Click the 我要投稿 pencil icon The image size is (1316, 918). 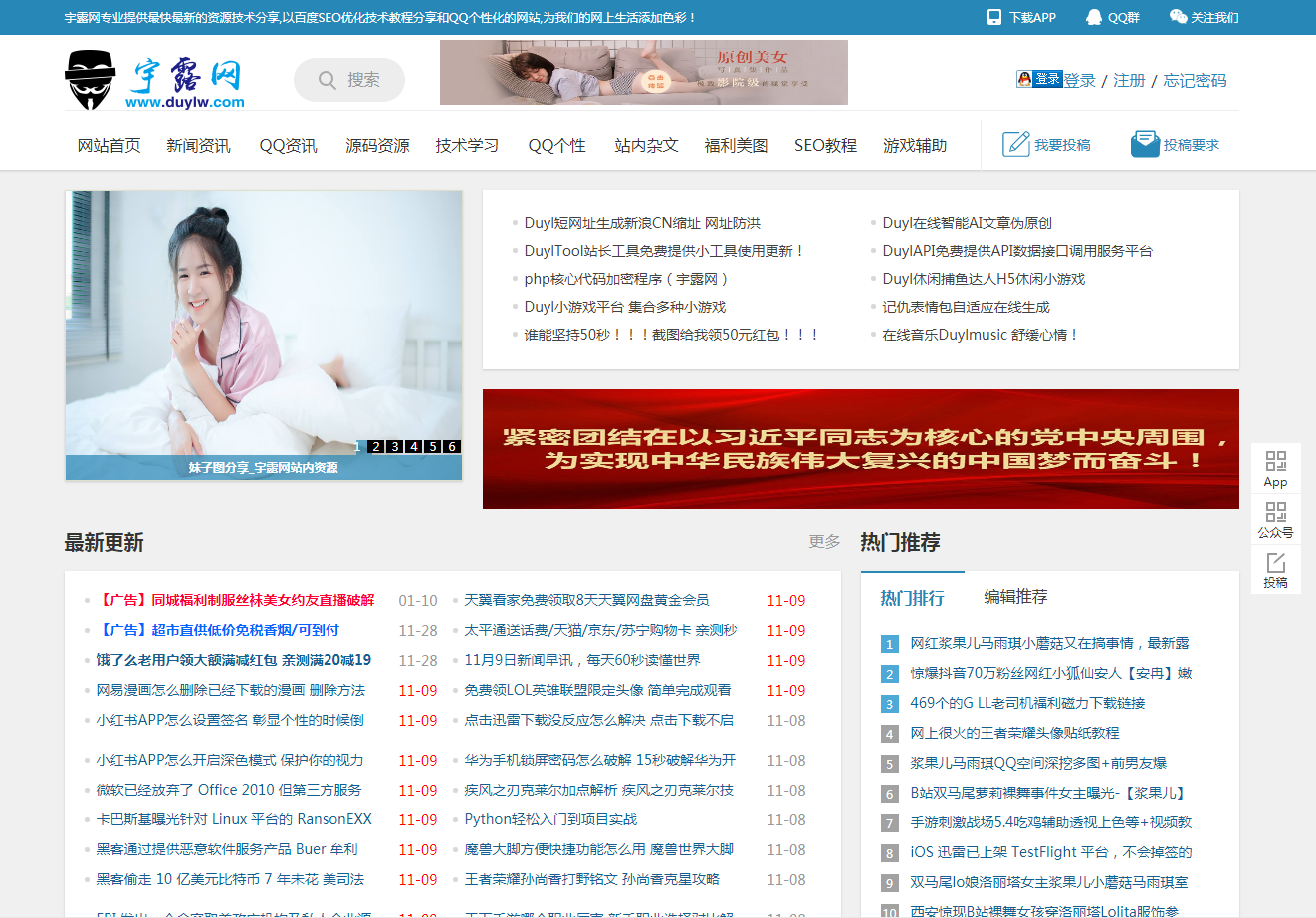1015,144
